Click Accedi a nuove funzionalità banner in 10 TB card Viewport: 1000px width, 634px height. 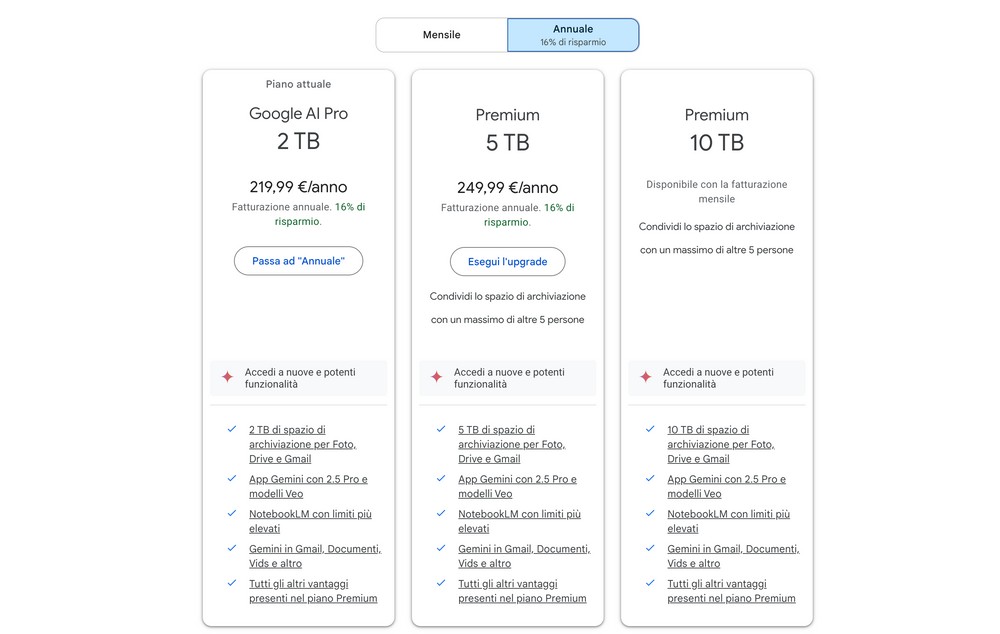(716, 378)
